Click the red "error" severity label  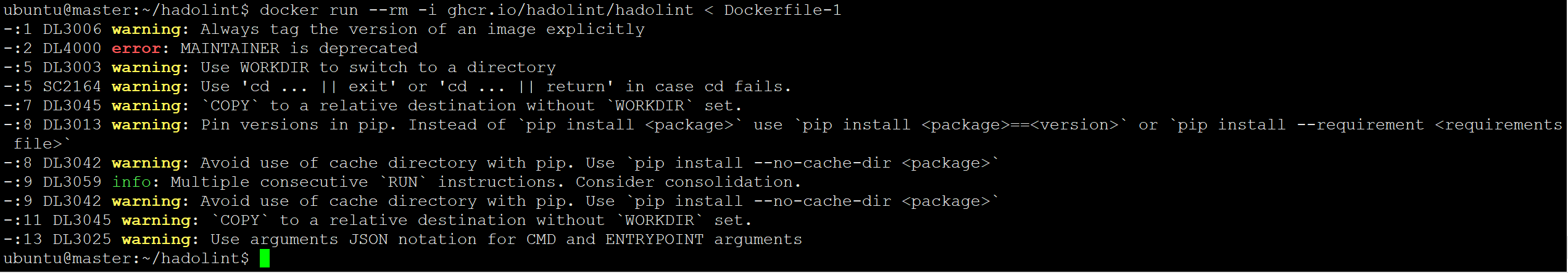coord(136,48)
